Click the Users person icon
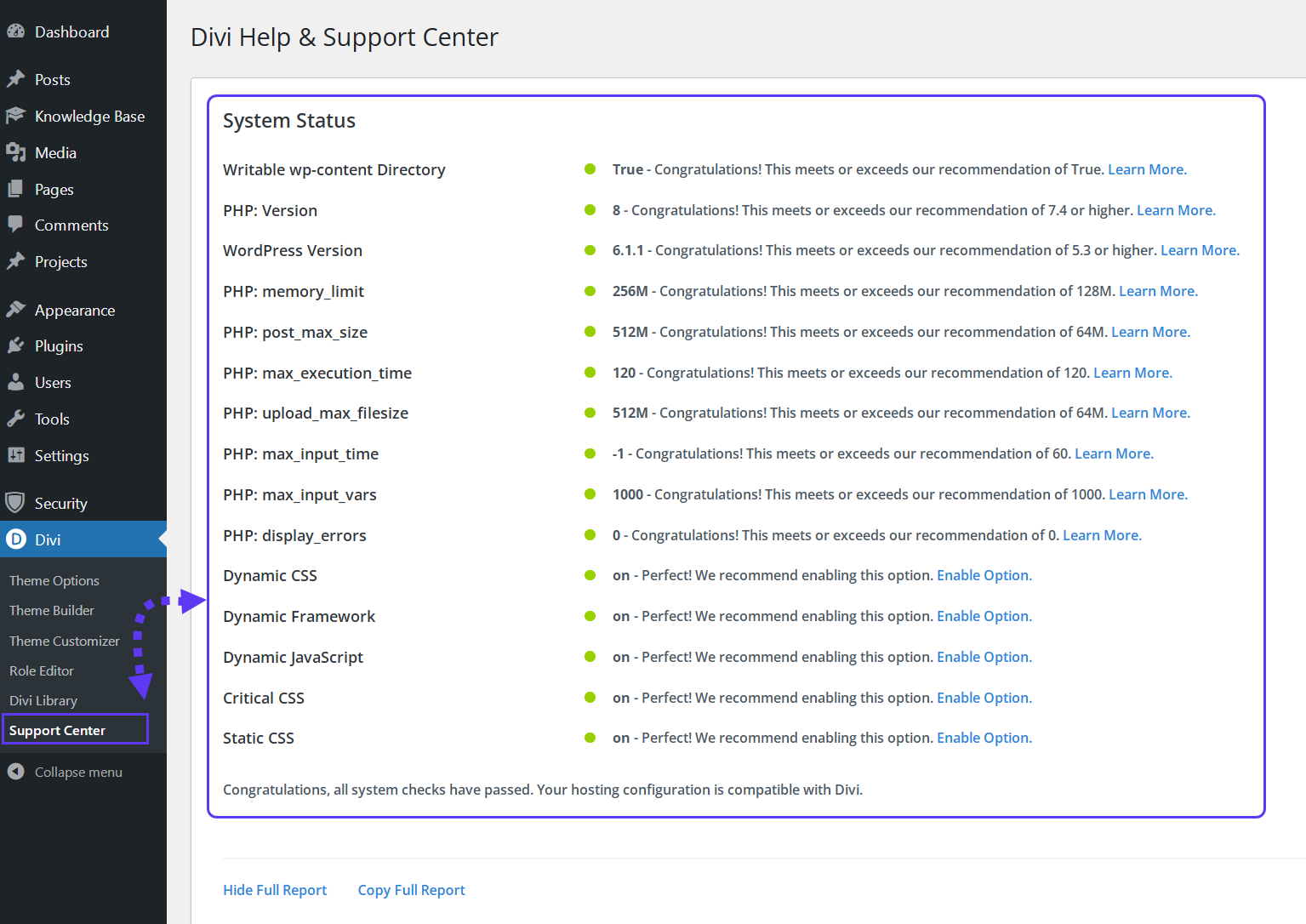The width and height of the screenshot is (1306, 924). pyautogui.click(x=16, y=382)
